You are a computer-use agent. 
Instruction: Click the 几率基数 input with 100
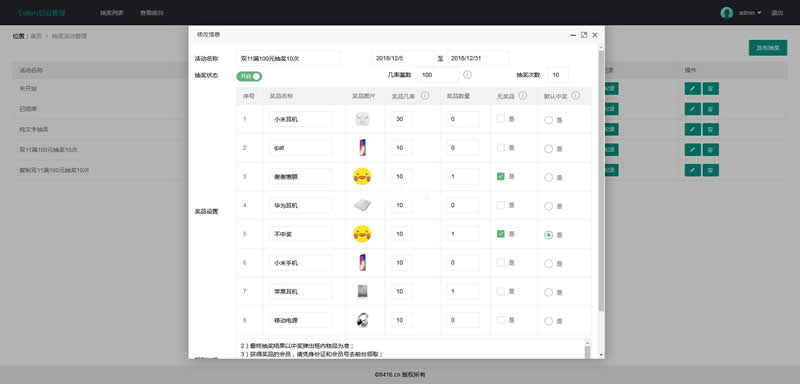(438, 75)
